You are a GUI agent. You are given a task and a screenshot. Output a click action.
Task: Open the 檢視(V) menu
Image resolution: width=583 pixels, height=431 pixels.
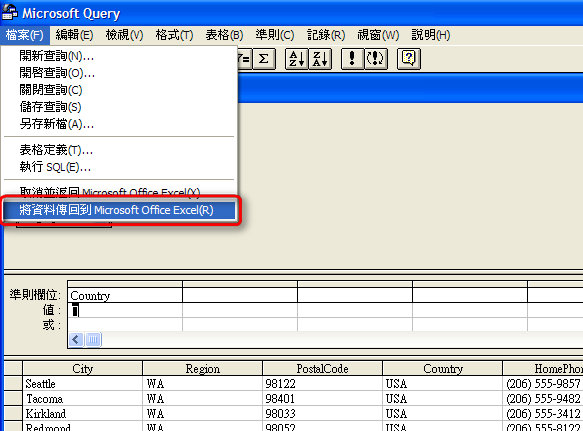tap(125, 35)
